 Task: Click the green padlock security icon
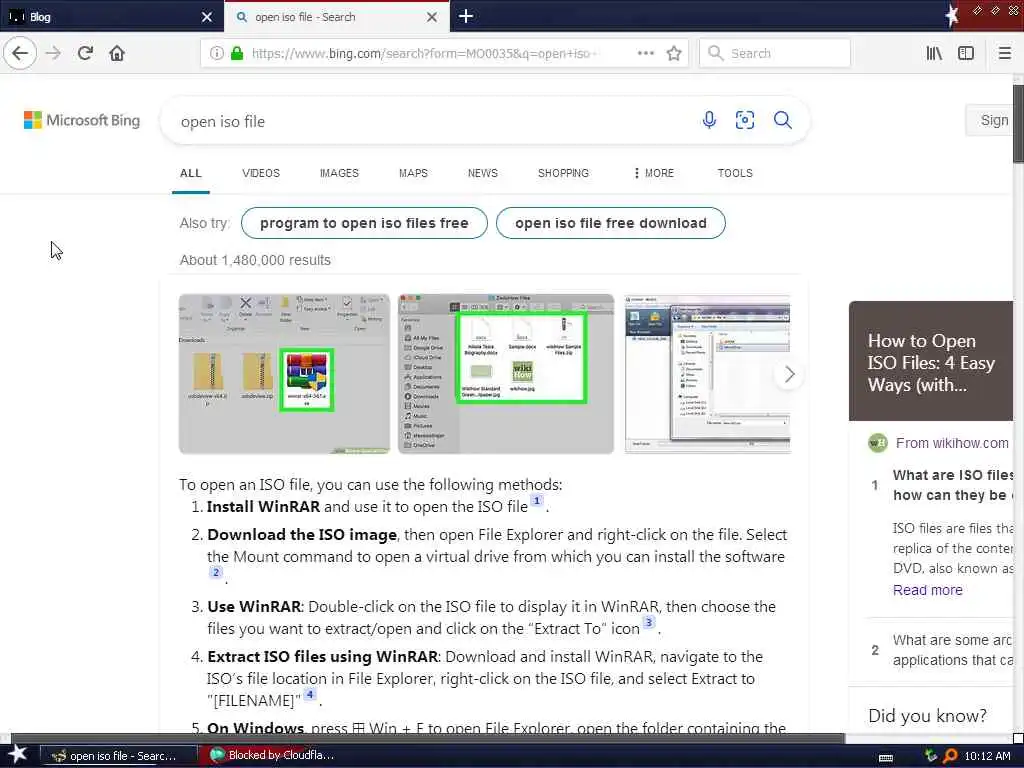pos(237,53)
